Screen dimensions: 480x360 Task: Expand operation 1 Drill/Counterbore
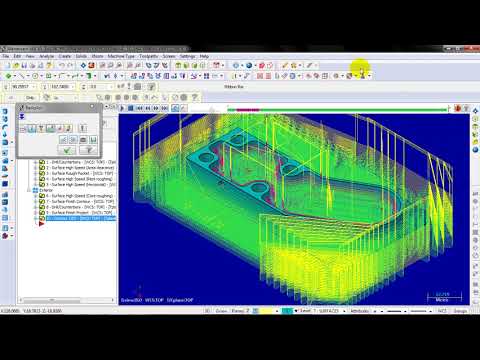pyautogui.click(x=36, y=162)
